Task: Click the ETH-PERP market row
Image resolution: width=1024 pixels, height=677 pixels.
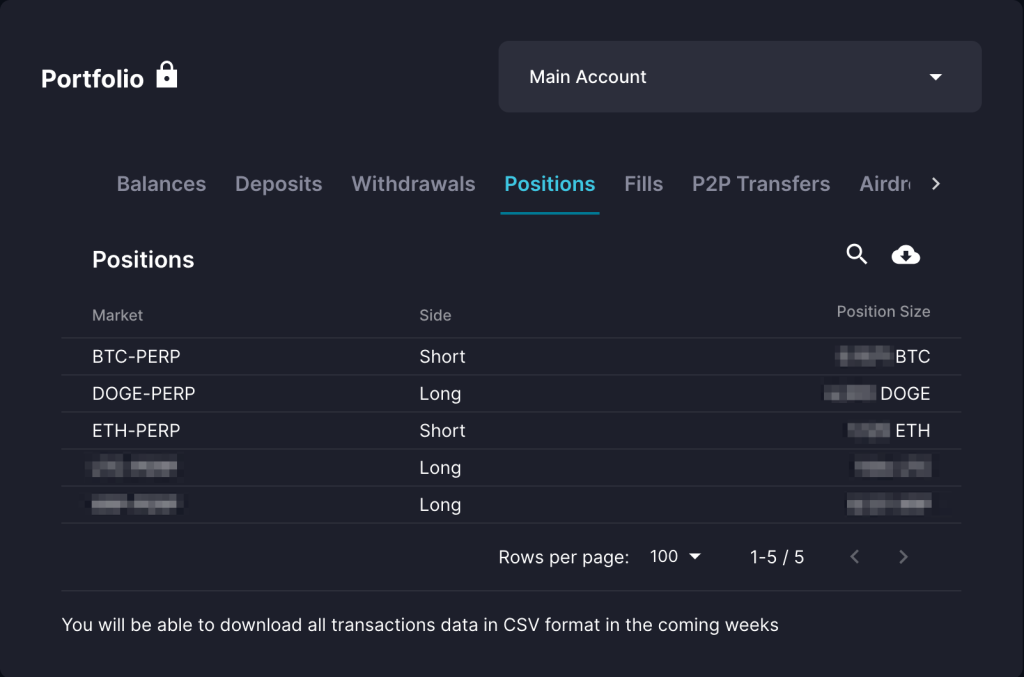Action: tap(136, 431)
